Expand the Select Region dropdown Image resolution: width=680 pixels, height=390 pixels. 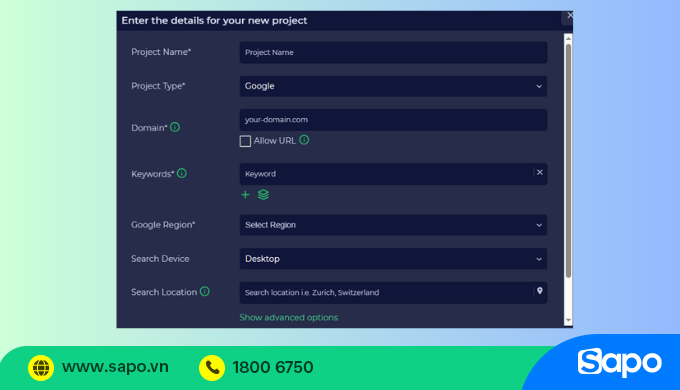pyautogui.click(x=393, y=225)
